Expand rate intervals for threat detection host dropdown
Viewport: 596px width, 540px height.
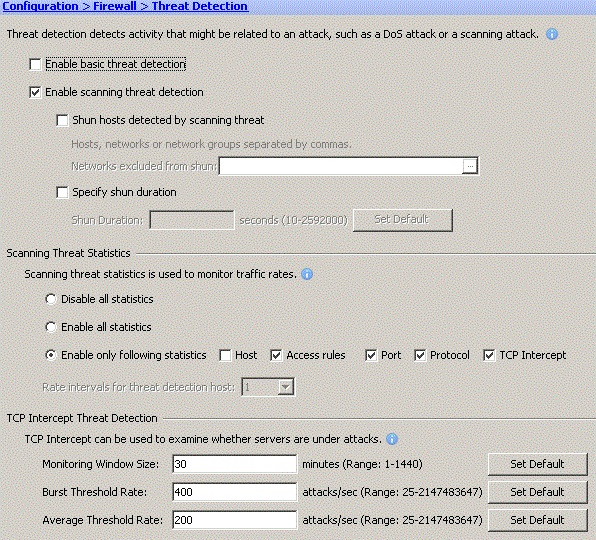tap(285, 387)
